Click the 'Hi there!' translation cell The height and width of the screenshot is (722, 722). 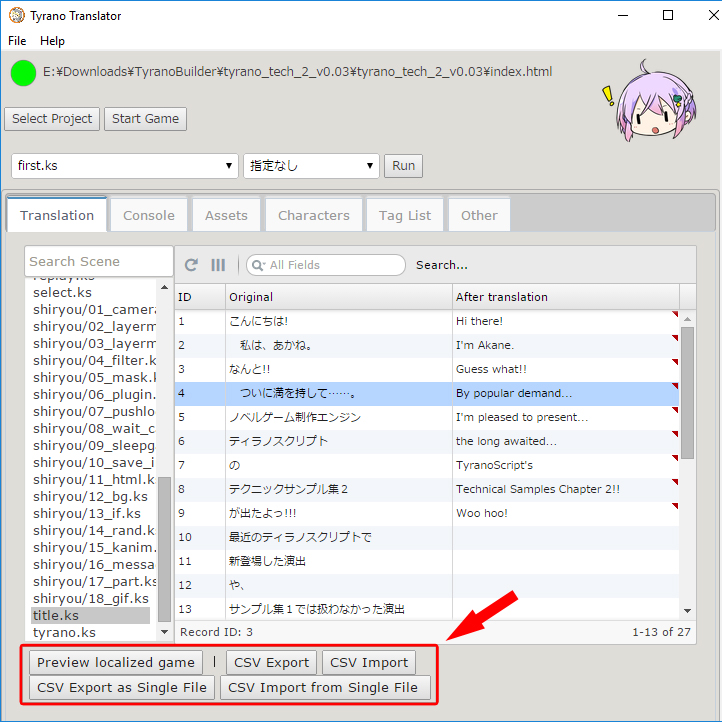coord(565,321)
